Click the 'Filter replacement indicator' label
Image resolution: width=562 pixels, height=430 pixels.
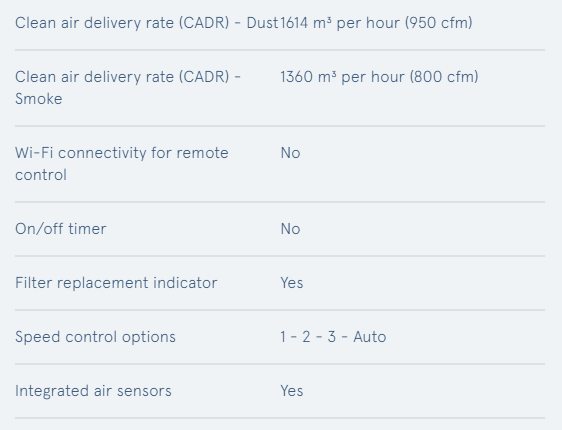click(116, 283)
